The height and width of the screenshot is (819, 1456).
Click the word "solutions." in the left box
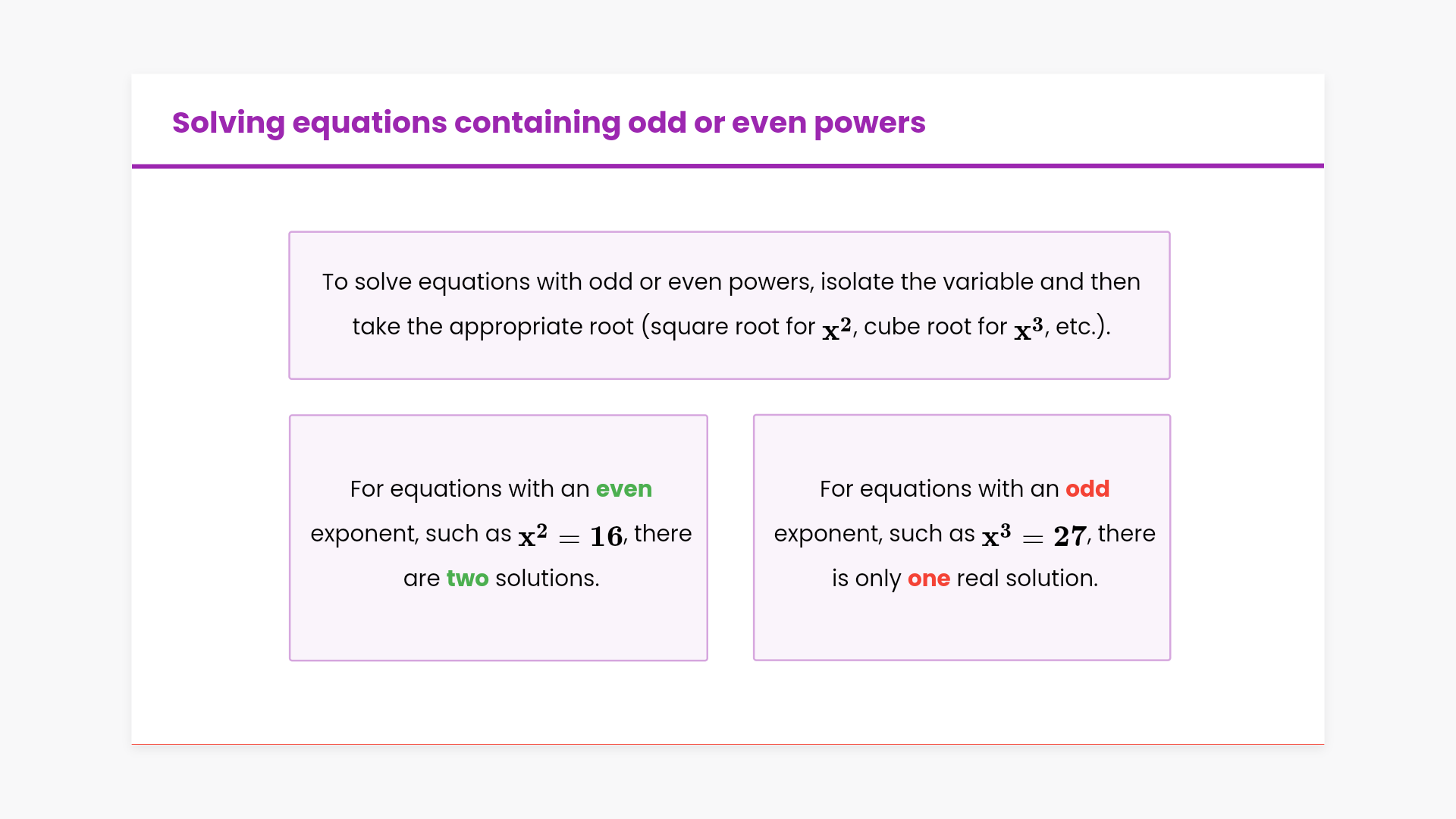pos(547,579)
